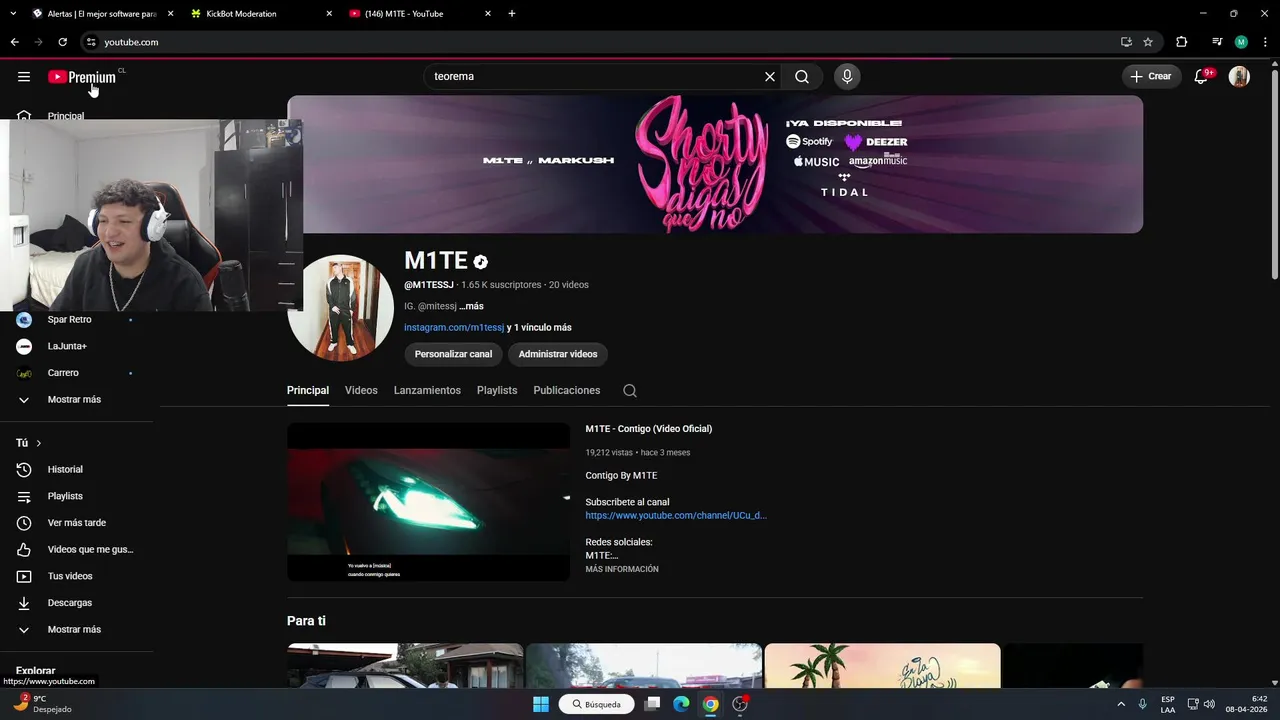
Task: Run search with magnifying glass button
Action: tap(802, 76)
